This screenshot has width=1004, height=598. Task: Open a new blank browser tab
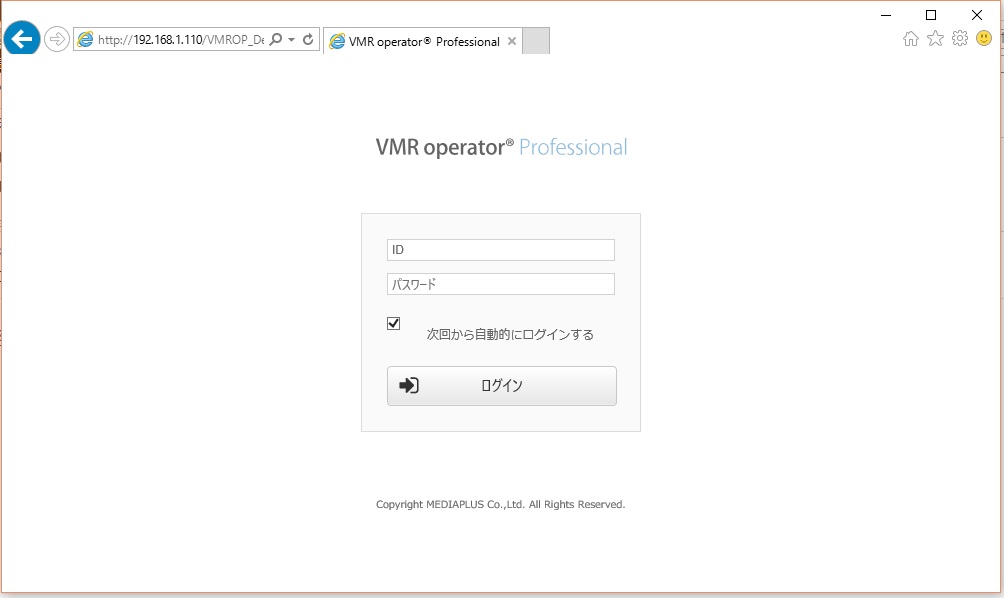tap(536, 41)
